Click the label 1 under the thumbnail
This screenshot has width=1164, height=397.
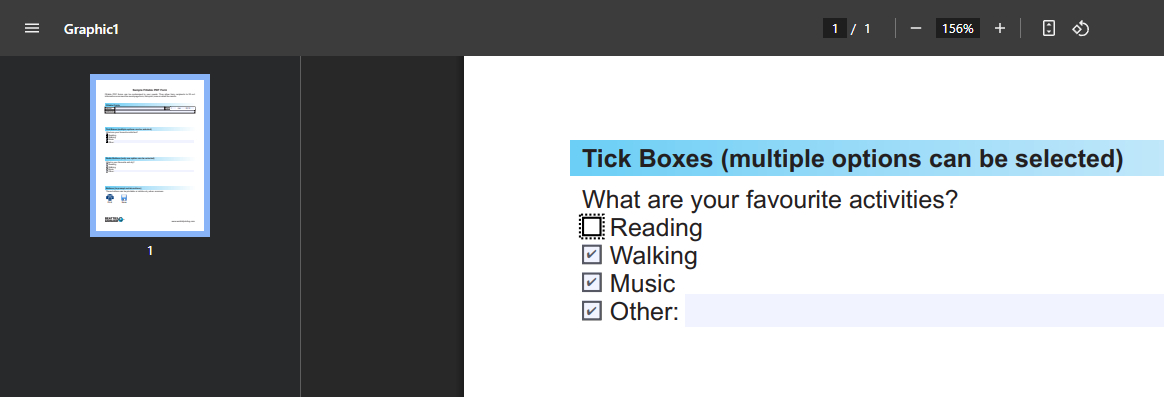(150, 251)
